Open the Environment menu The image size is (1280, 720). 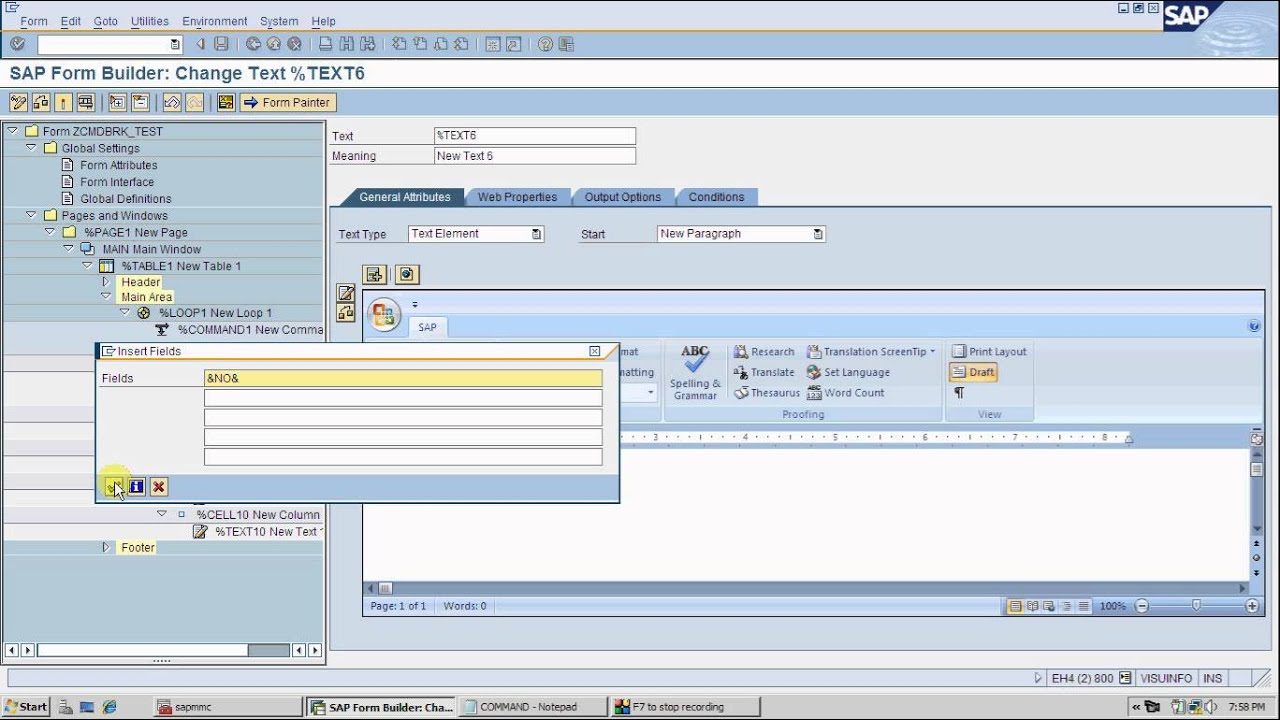pyautogui.click(x=214, y=21)
